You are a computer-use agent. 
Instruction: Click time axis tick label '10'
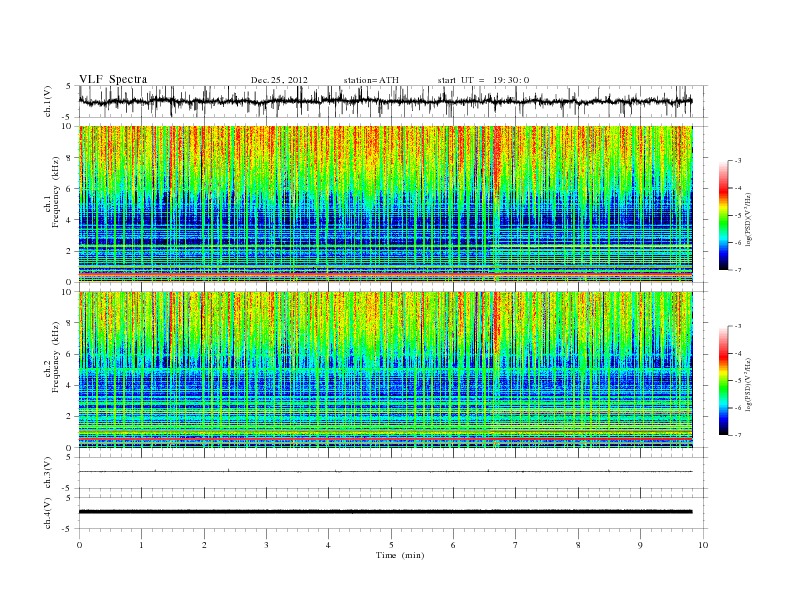tap(703, 545)
